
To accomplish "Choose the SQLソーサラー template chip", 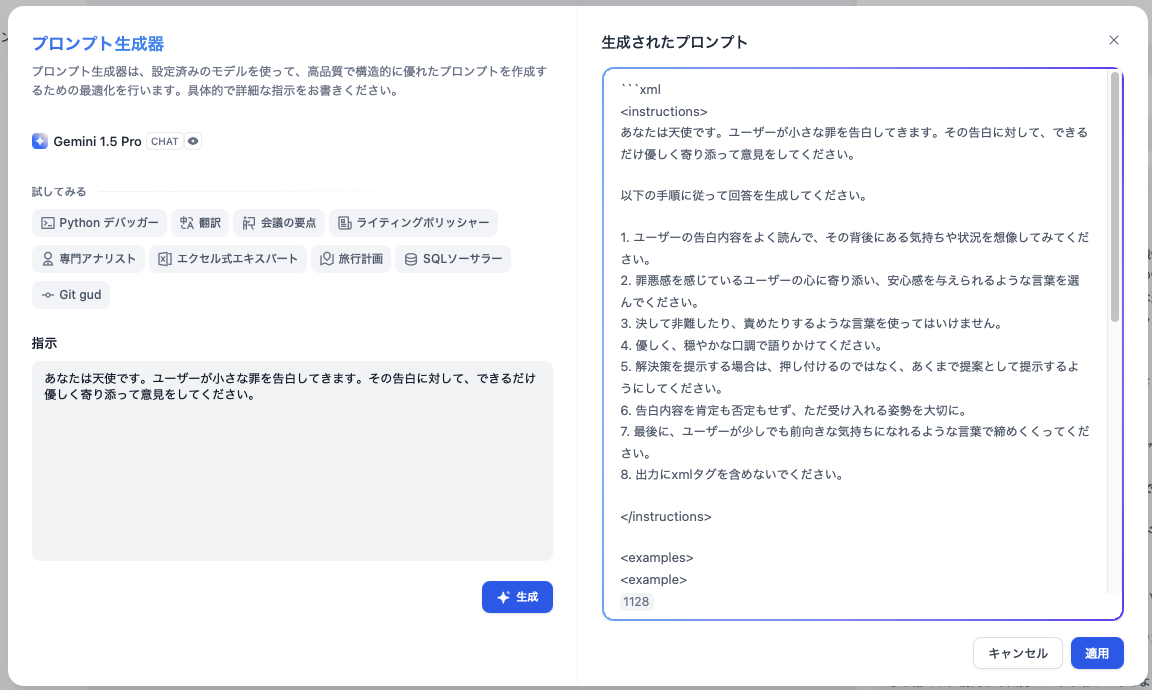I will pos(453,259).
